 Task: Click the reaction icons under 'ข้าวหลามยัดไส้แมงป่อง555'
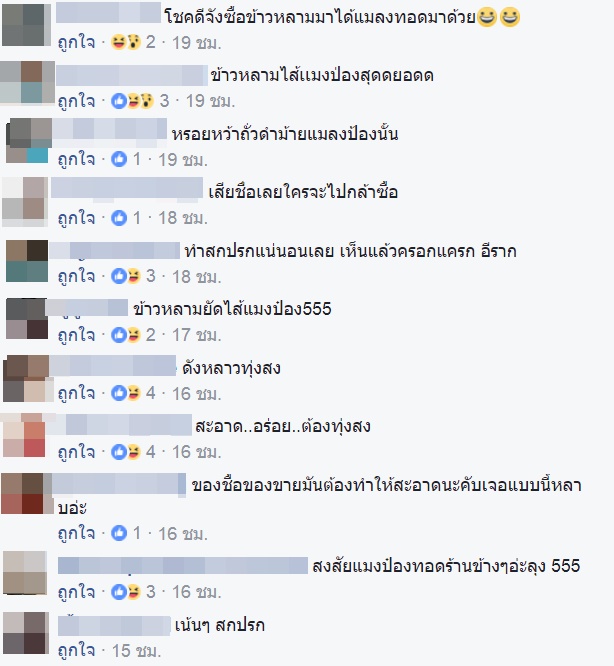coord(126,335)
